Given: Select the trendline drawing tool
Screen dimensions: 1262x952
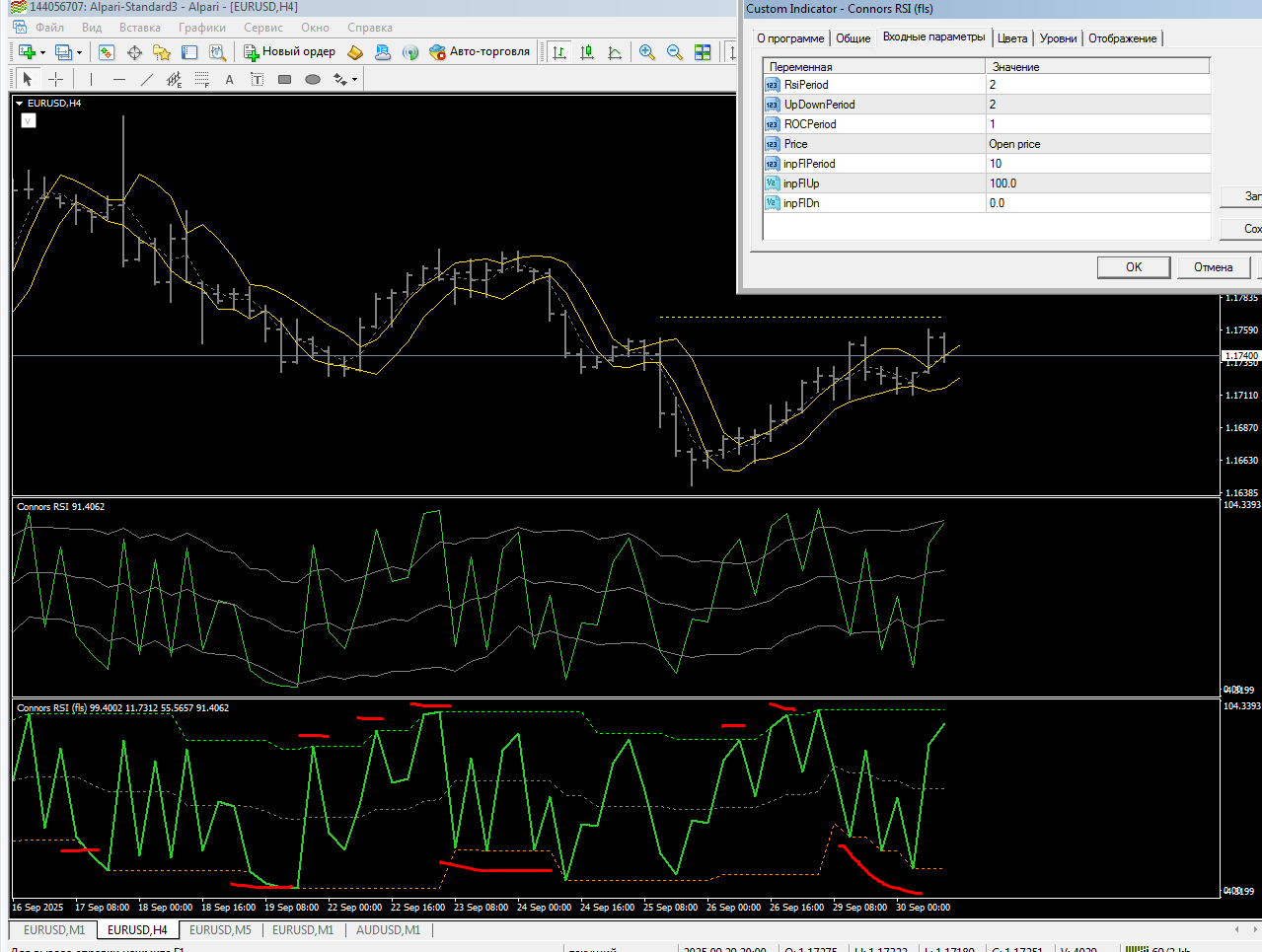Looking at the screenshot, I should pyautogui.click(x=147, y=80).
